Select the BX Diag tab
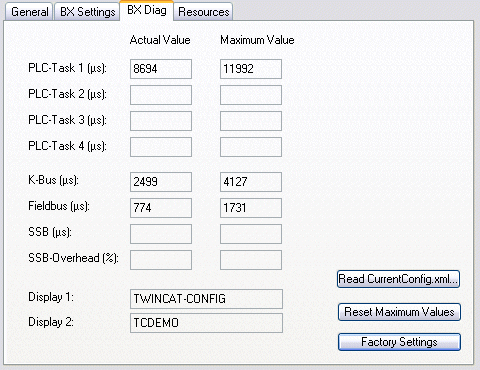480x370 pixels. tap(147, 10)
